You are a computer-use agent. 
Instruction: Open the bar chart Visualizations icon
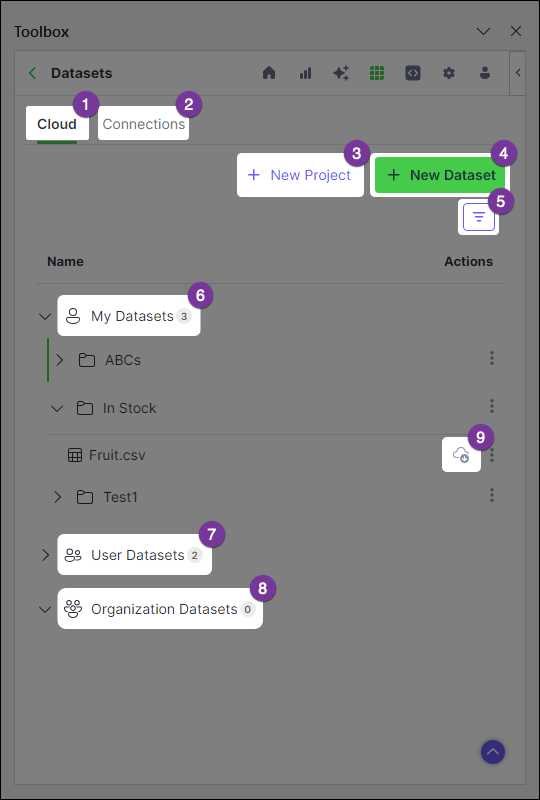[x=305, y=73]
